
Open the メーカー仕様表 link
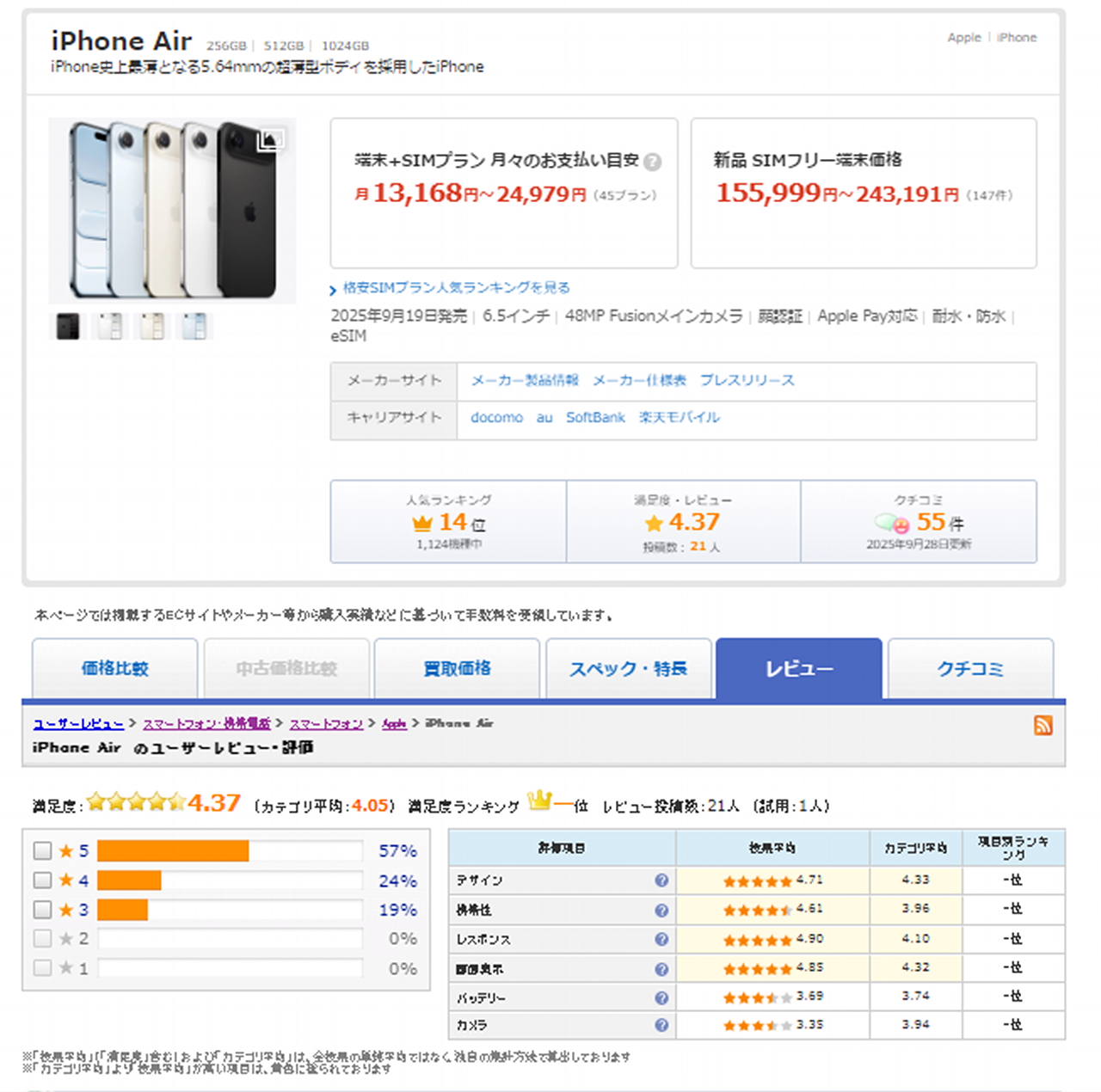pos(639,380)
